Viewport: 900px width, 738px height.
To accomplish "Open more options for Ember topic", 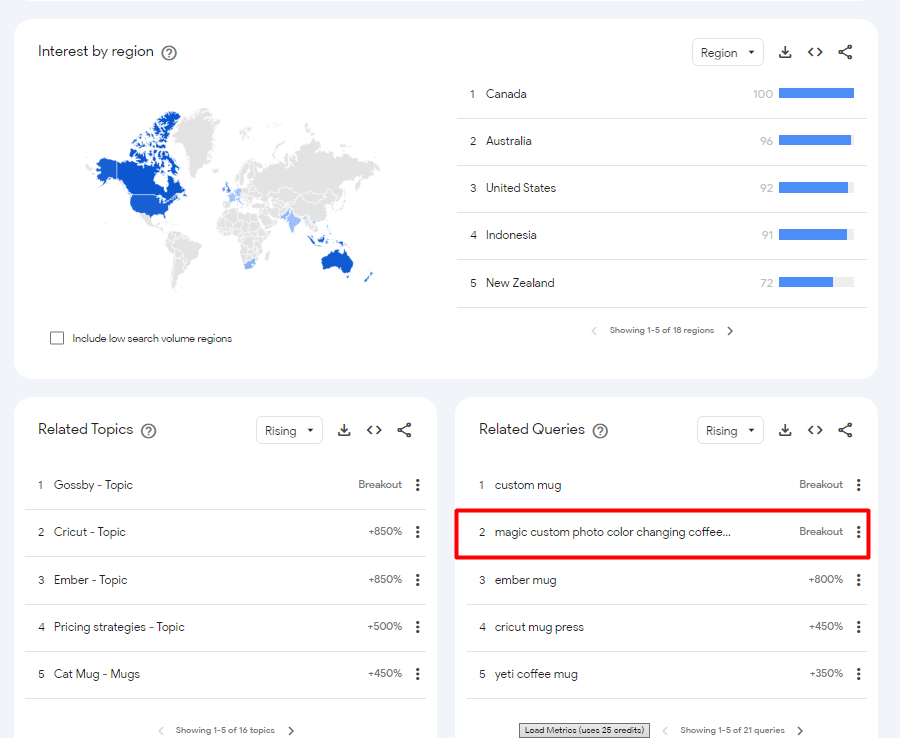I will coord(418,580).
